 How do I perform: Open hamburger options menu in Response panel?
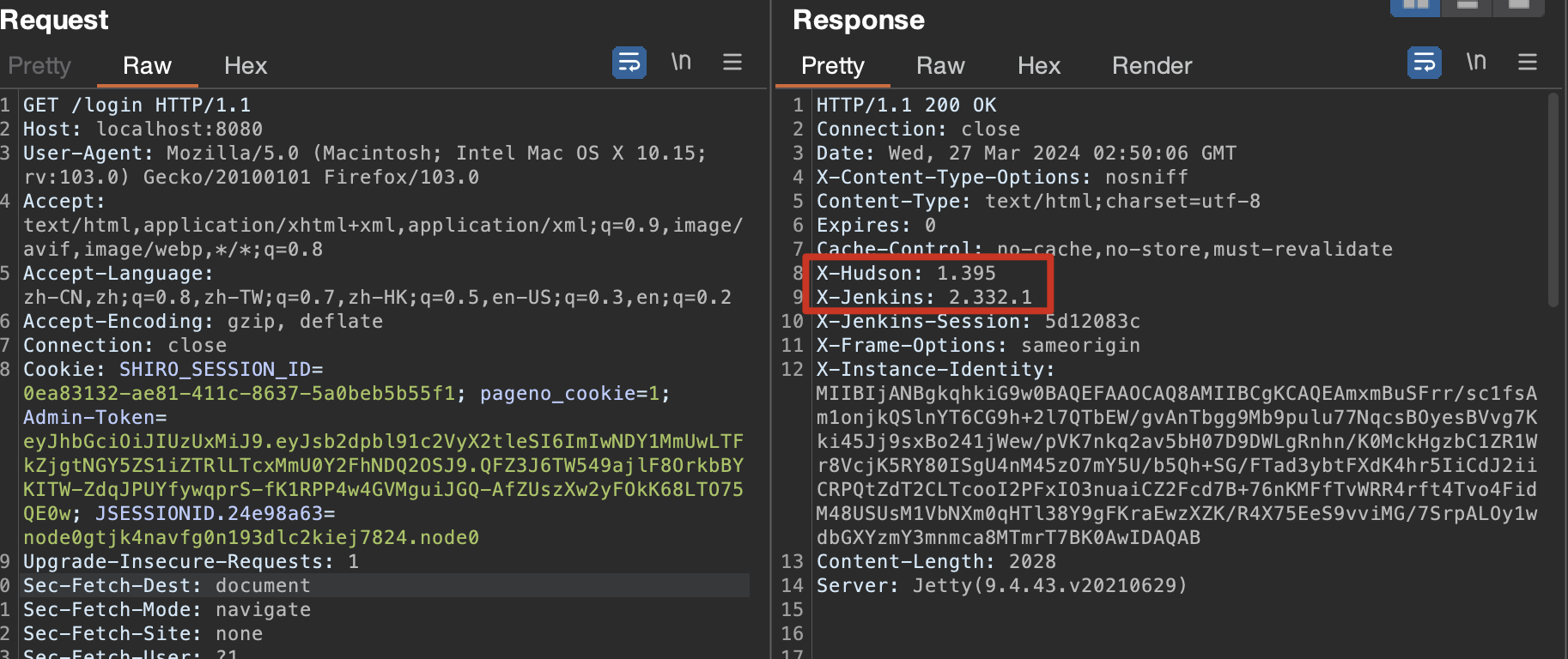[x=1528, y=62]
